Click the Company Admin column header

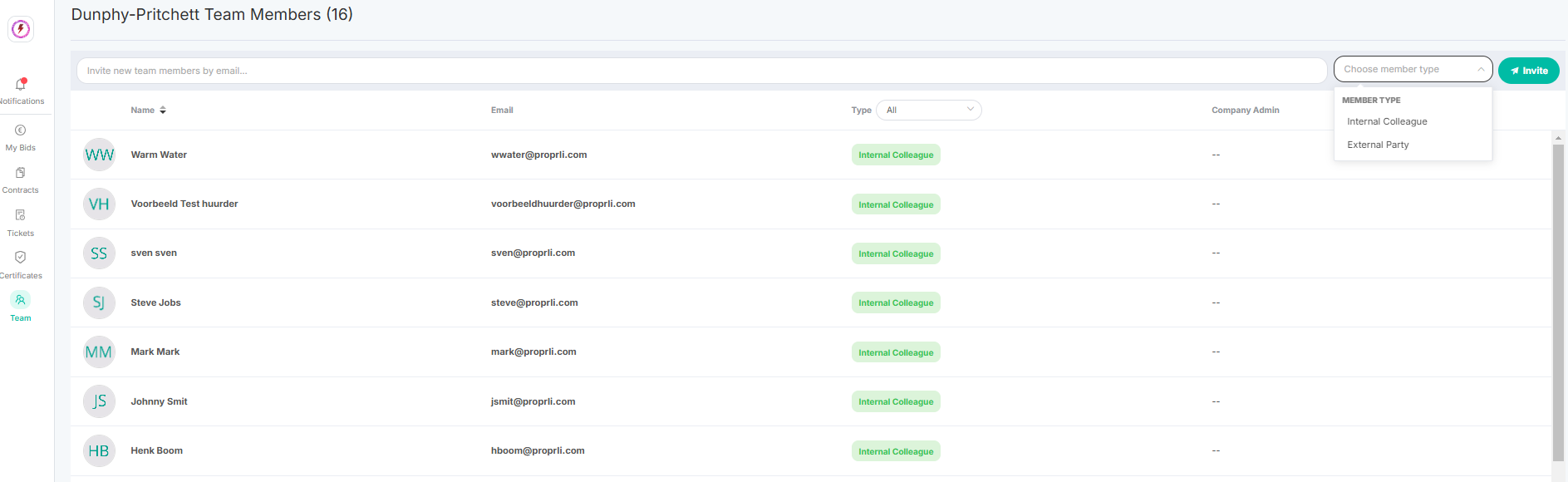tap(1246, 110)
